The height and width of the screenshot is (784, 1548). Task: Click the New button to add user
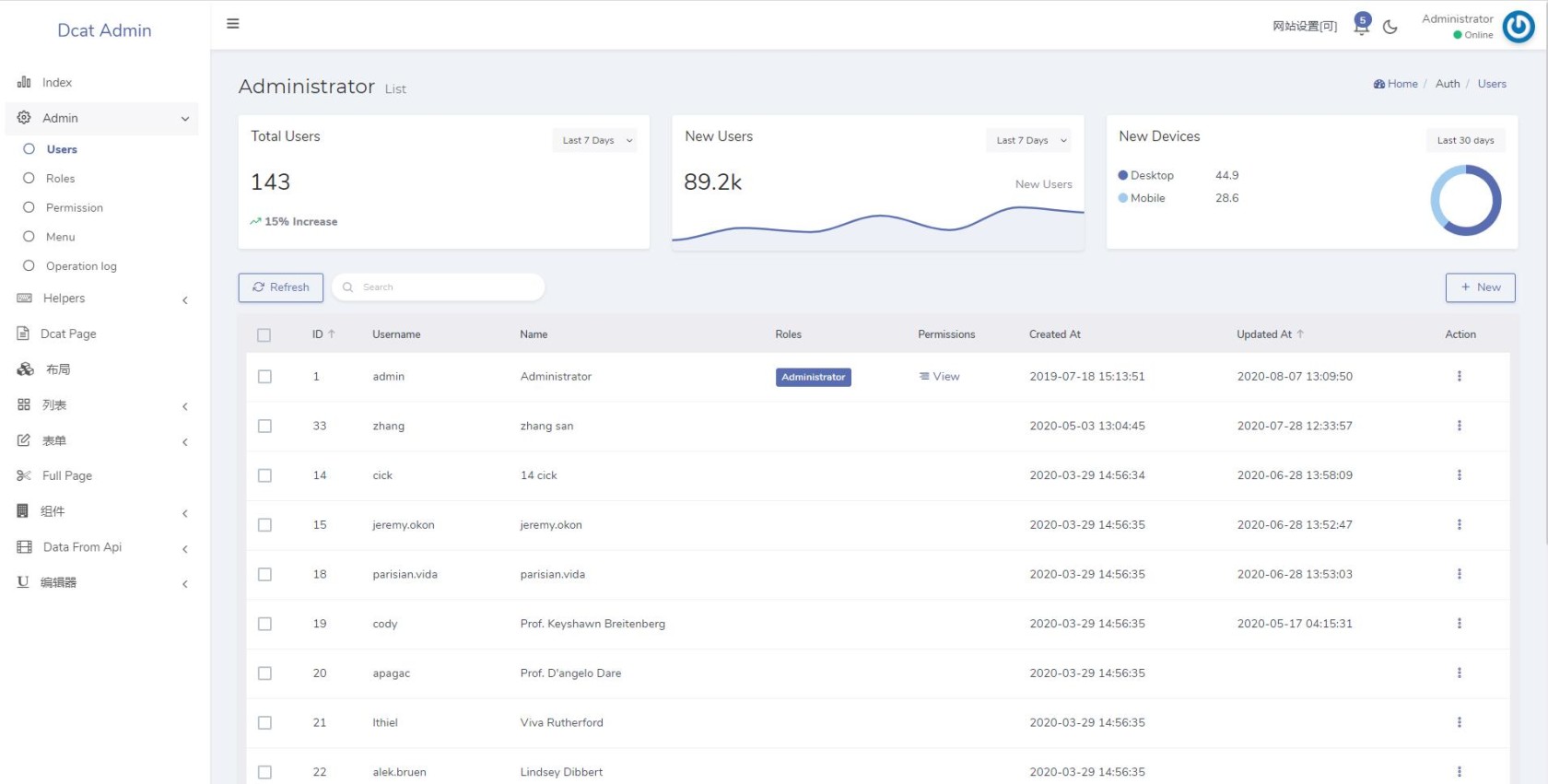[x=1480, y=287]
